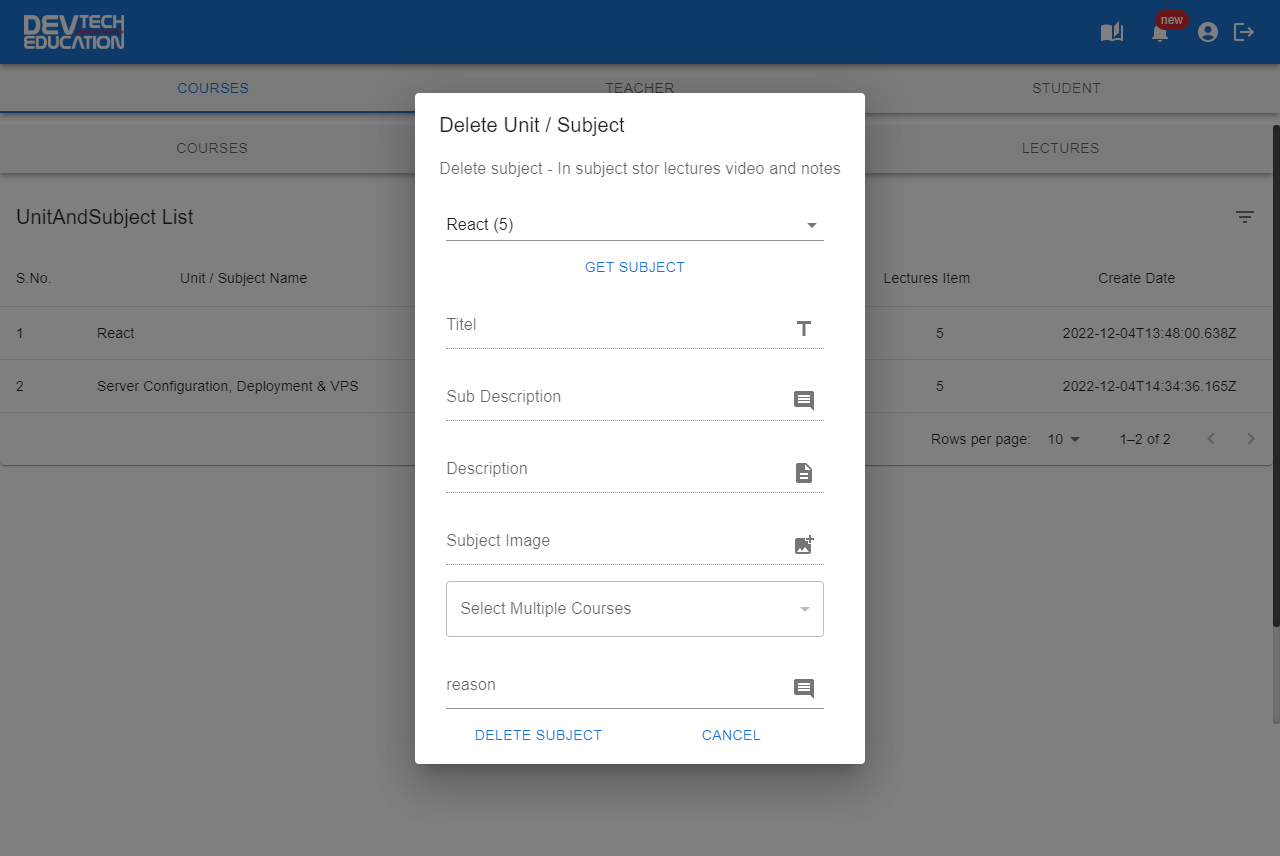
Task: Click the 'Lectures Item' column header
Action: [x=927, y=278]
